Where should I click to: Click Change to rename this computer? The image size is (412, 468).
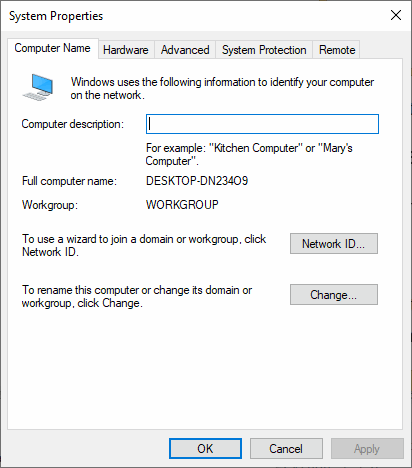(334, 295)
